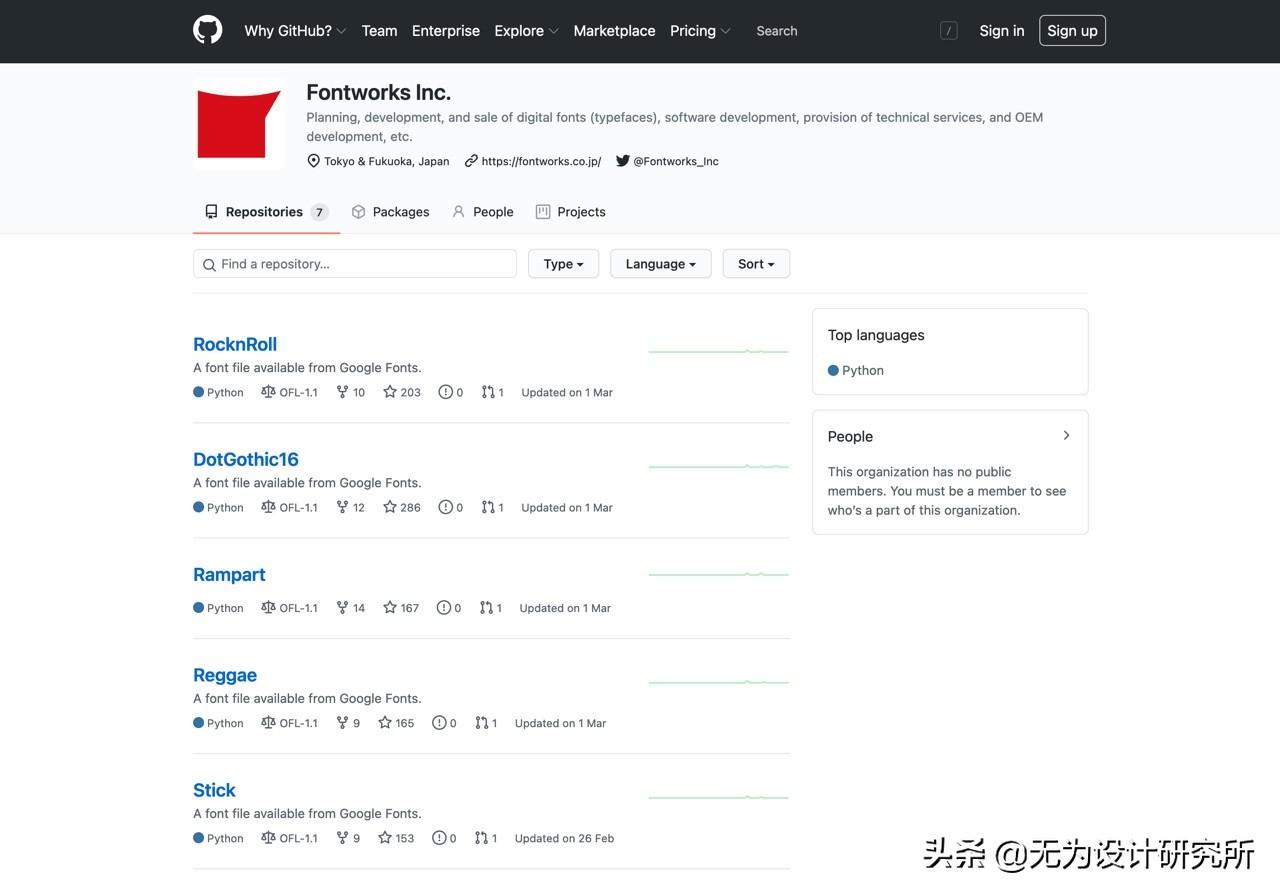Click the license scale icon for RocknRoll
1280x896 pixels.
coord(268,392)
